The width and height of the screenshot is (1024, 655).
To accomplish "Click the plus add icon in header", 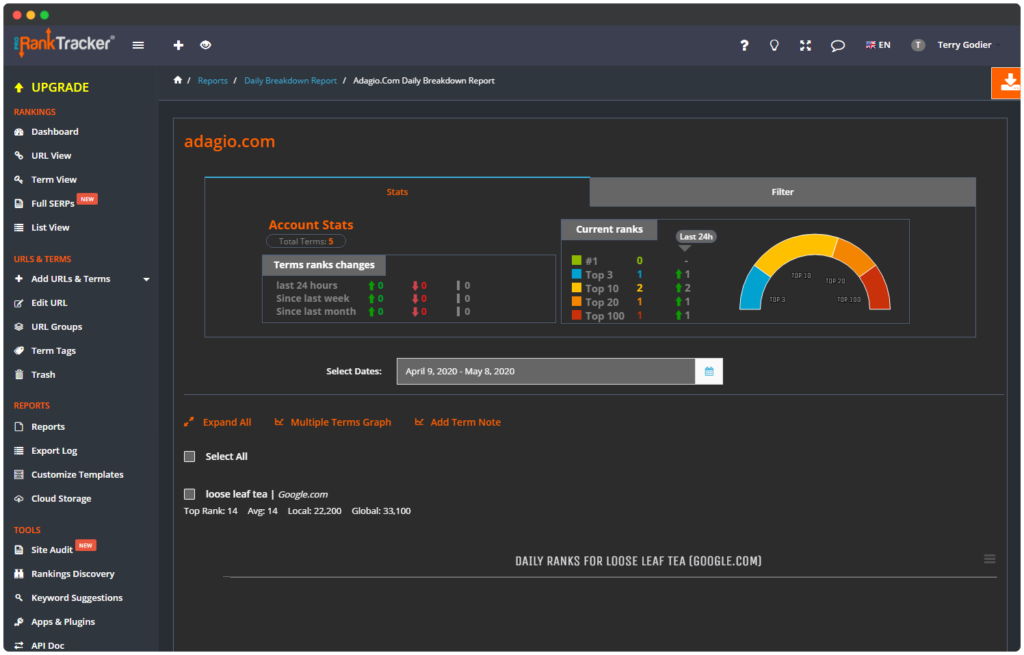I will pos(178,45).
